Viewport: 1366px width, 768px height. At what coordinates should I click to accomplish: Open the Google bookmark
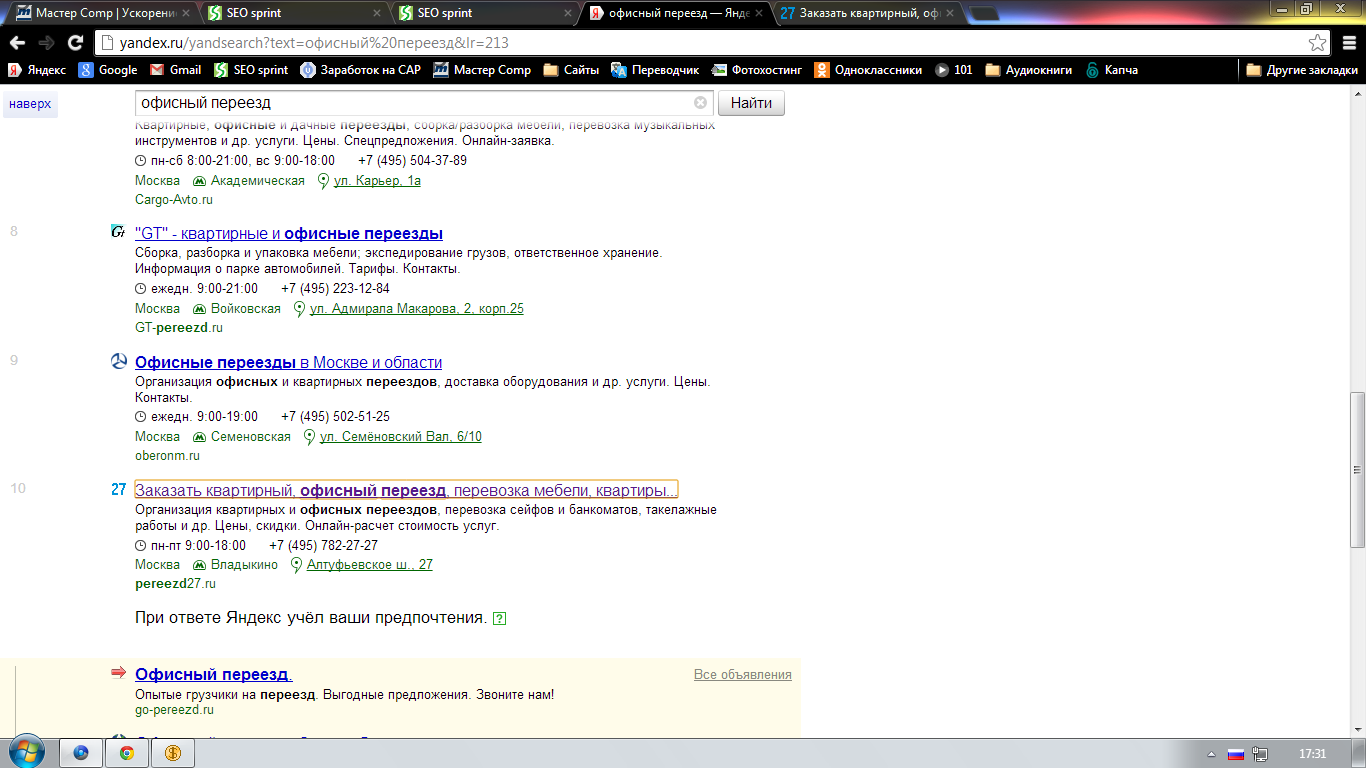point(108,70)
